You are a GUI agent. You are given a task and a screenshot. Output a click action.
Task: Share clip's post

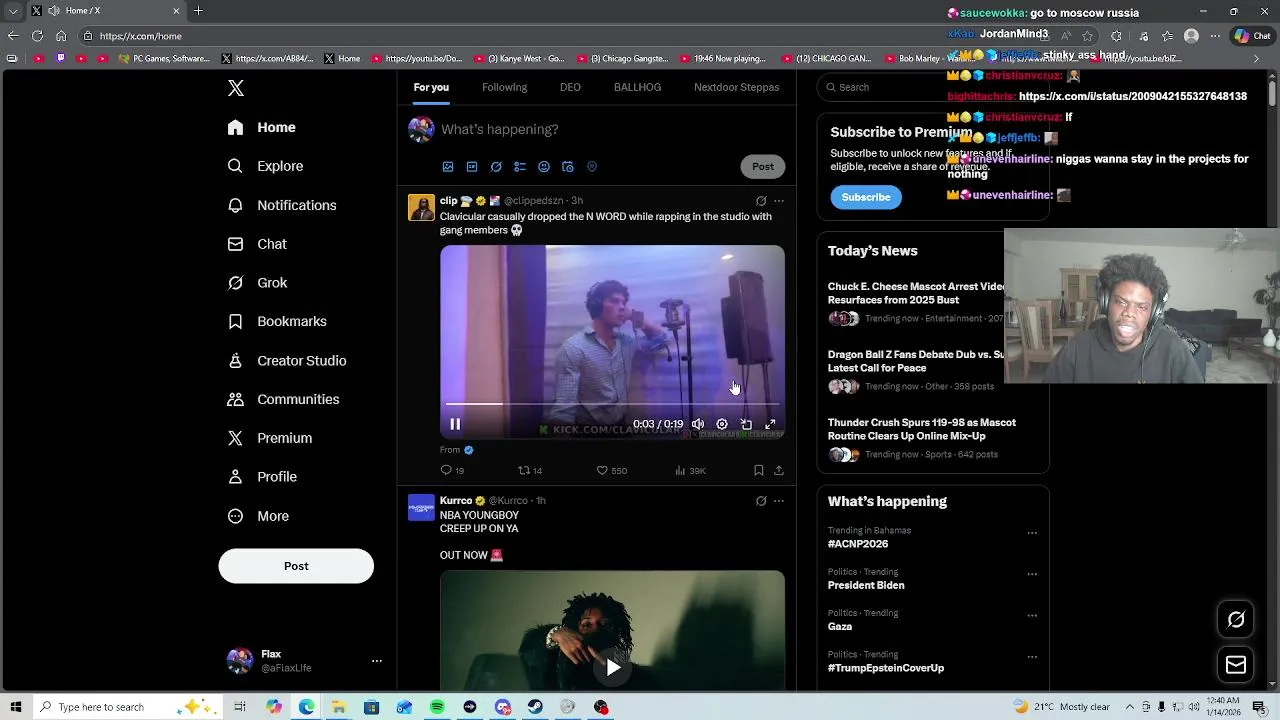pyautogui.click(x=779, y=470)
